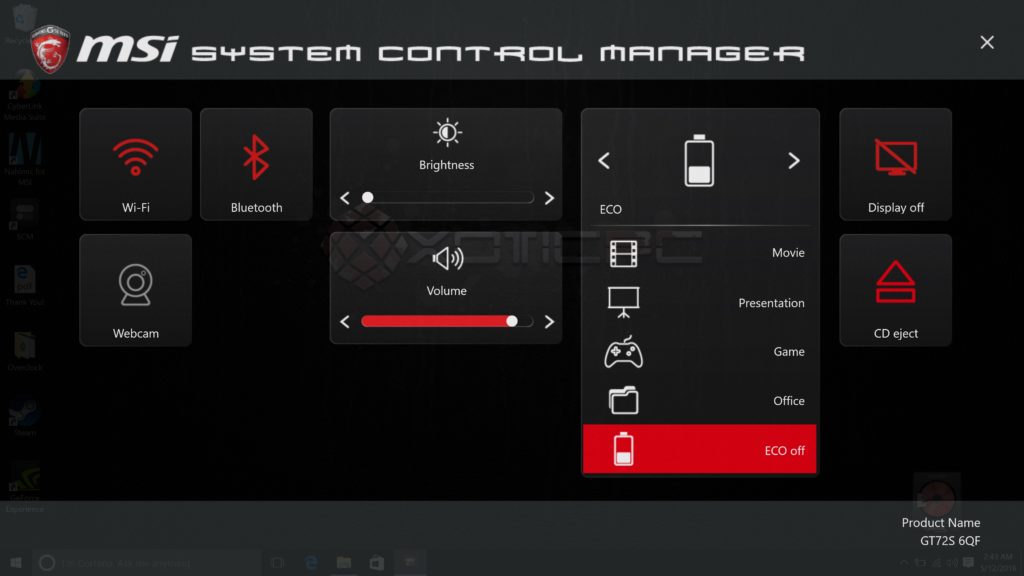
Task: Close System Control Manager window
Action: coord(987,42)
